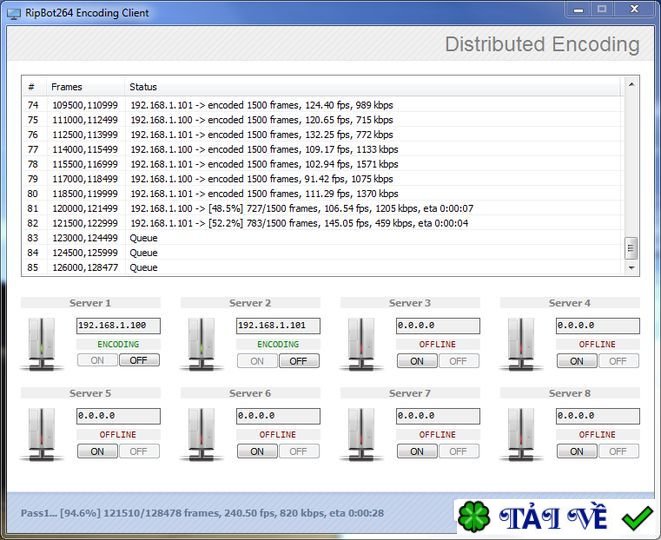Click the Server 5 heading label

click(x=90, y=393)
